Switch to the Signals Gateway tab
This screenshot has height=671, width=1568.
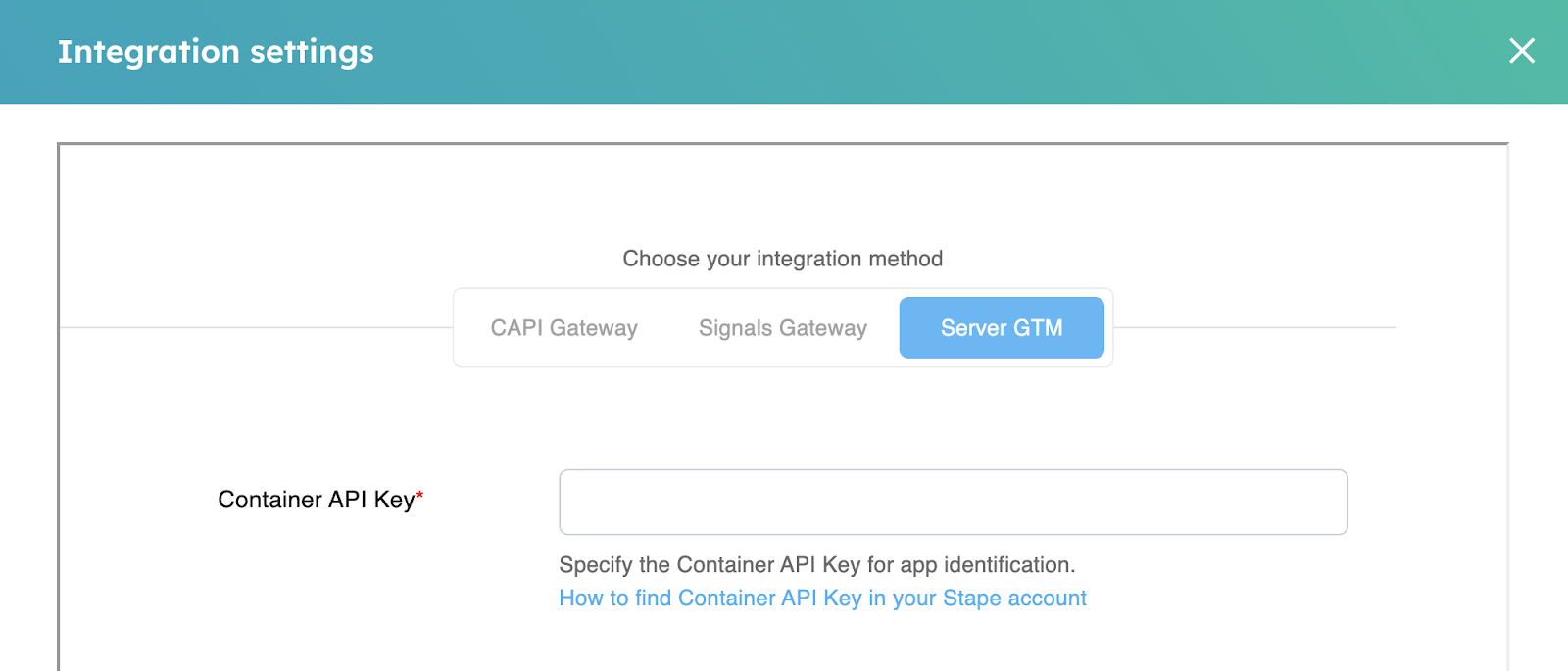pyautogui.click(x=783, y=328)
